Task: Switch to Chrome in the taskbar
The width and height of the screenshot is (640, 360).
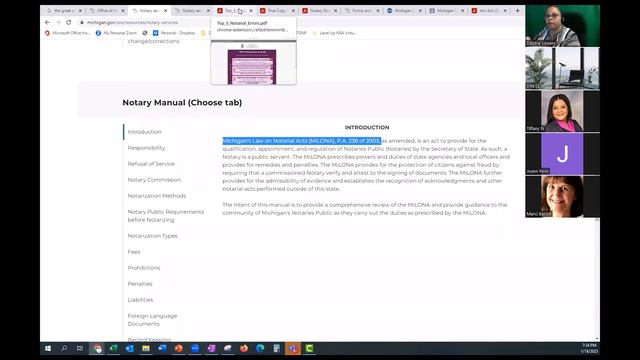Action: pos(97,348)
